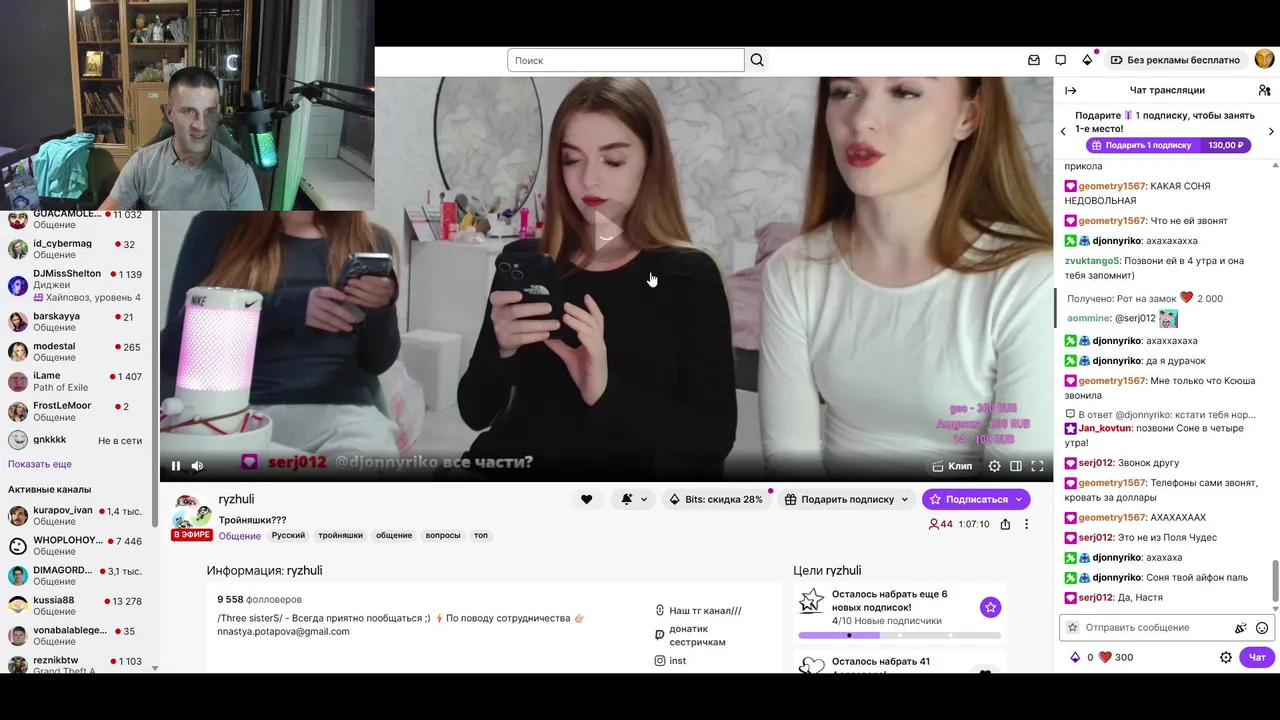Open the offline gnkkkk channel in sidebar

pos(78,440)
